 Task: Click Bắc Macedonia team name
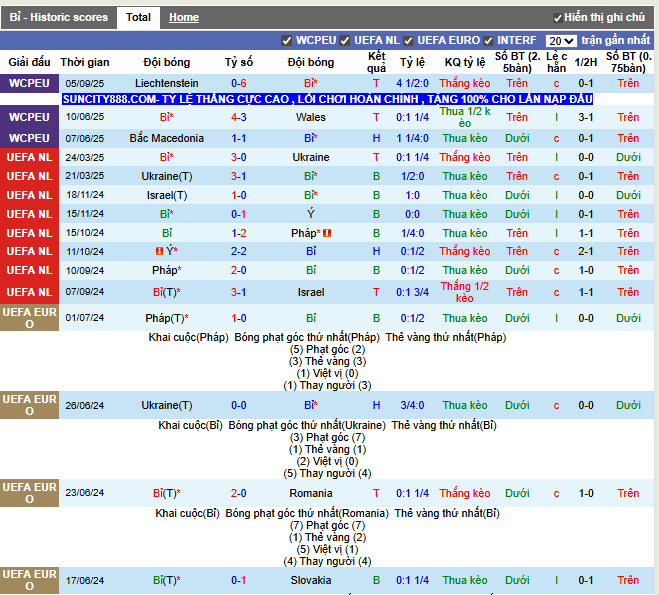[166, 138]
